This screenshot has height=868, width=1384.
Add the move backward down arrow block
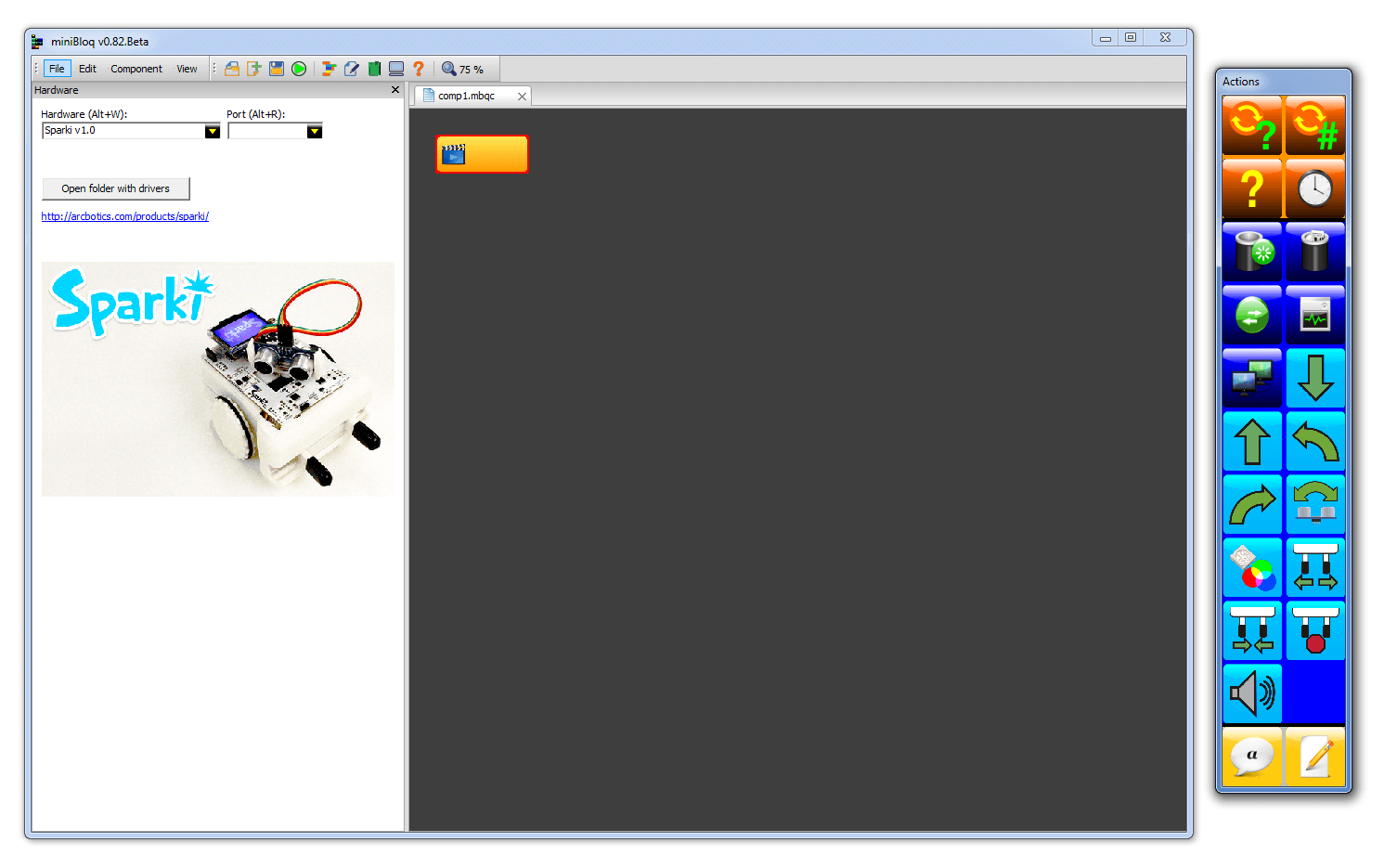1315,378
